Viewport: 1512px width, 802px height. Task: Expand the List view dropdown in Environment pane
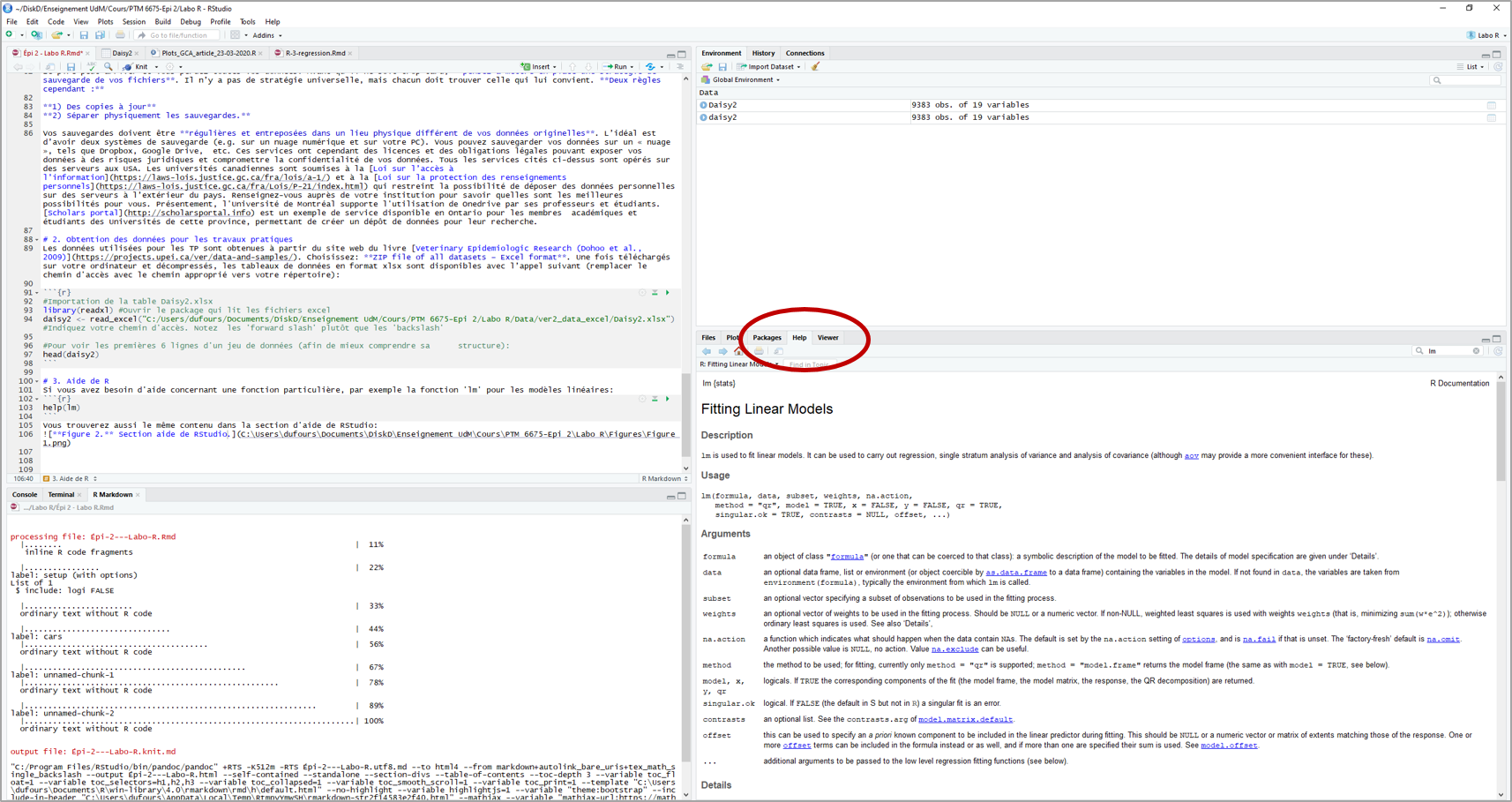(x=1472, y=66)
